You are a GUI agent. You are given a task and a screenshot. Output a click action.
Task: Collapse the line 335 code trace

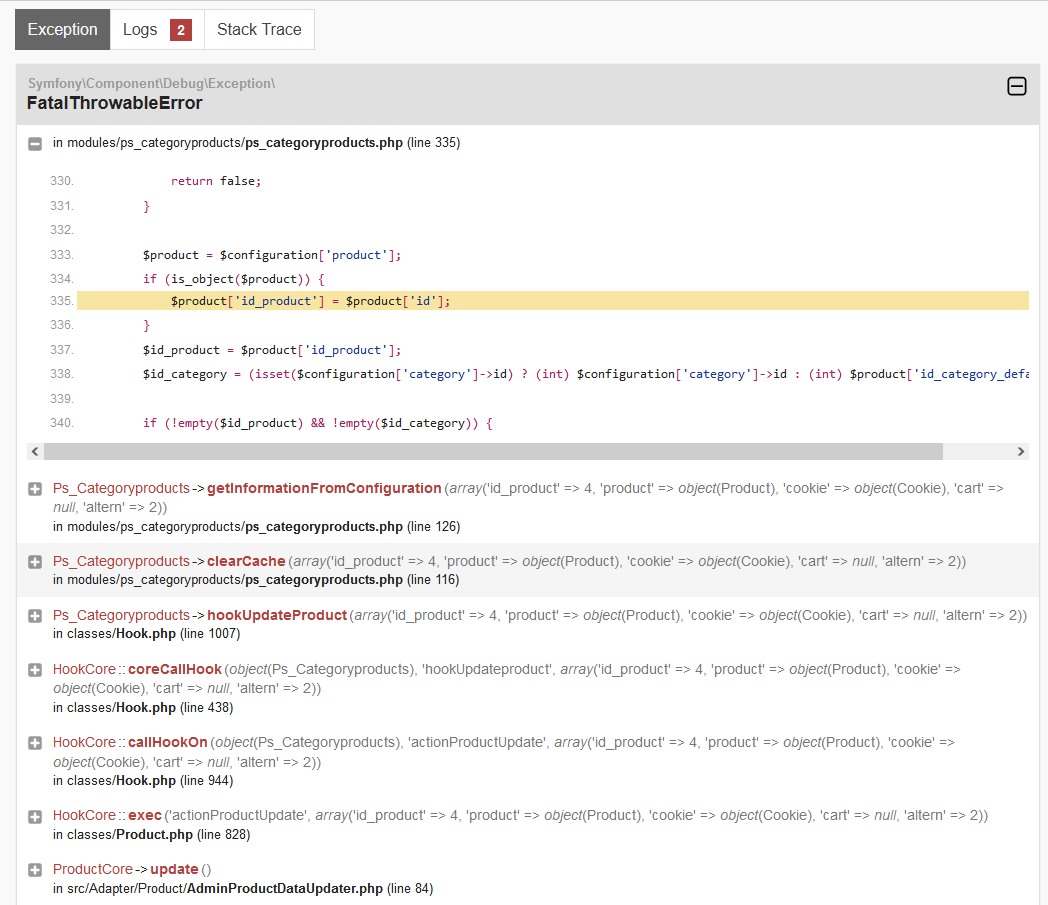click(35, 144)
